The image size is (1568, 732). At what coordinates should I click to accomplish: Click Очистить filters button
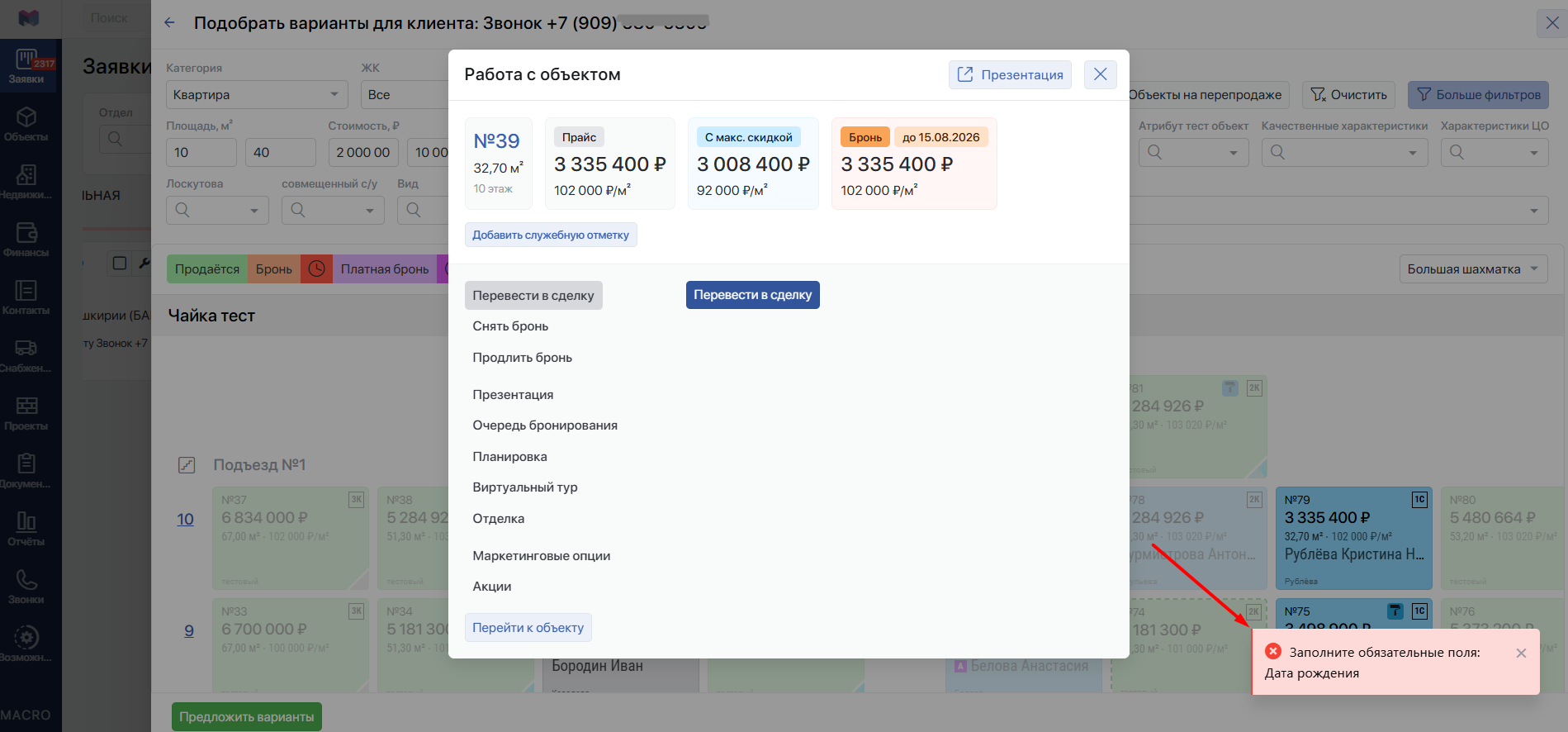(1348, 95)
